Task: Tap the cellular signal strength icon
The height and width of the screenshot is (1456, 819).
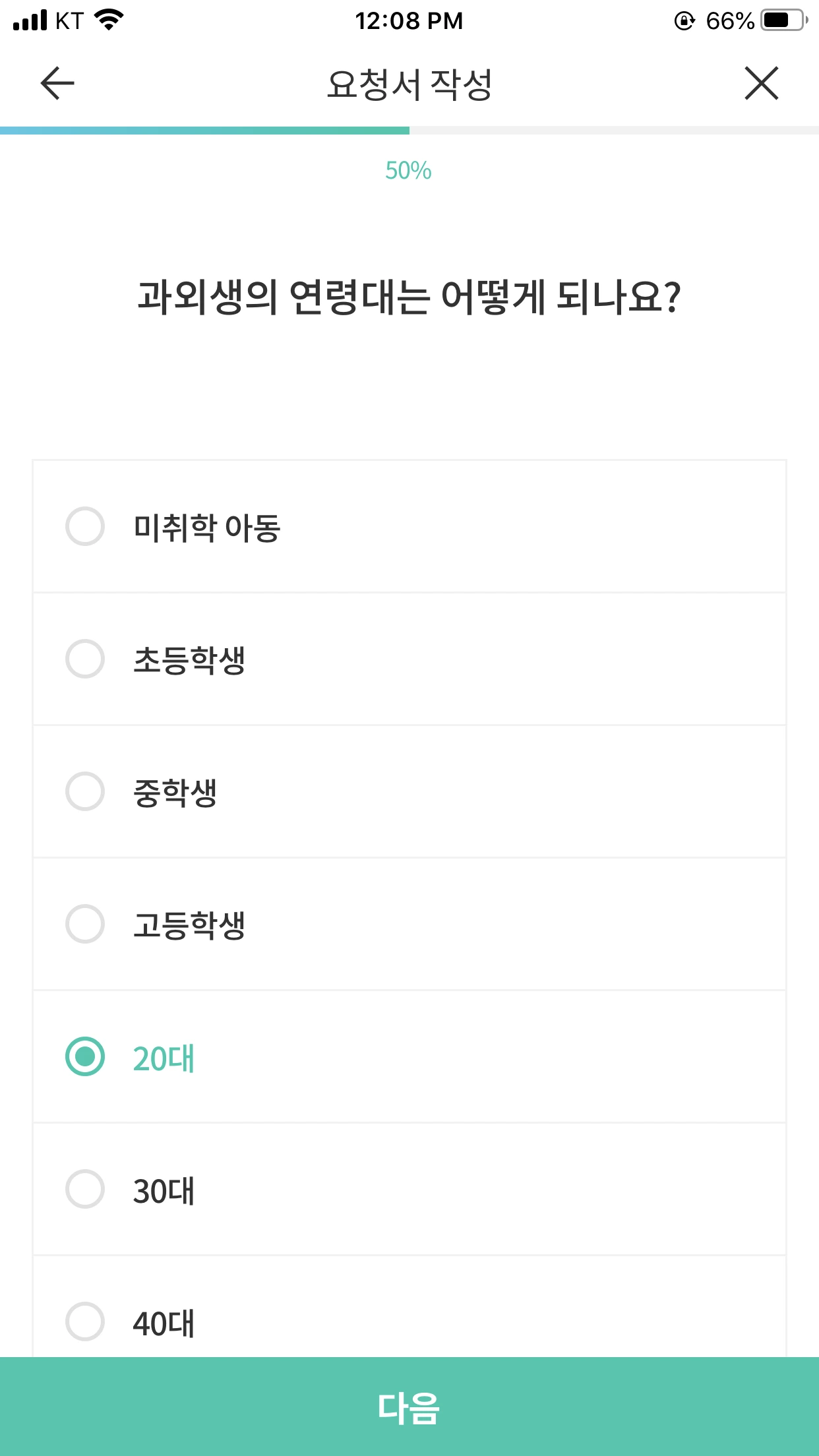Action: (30, 20)
